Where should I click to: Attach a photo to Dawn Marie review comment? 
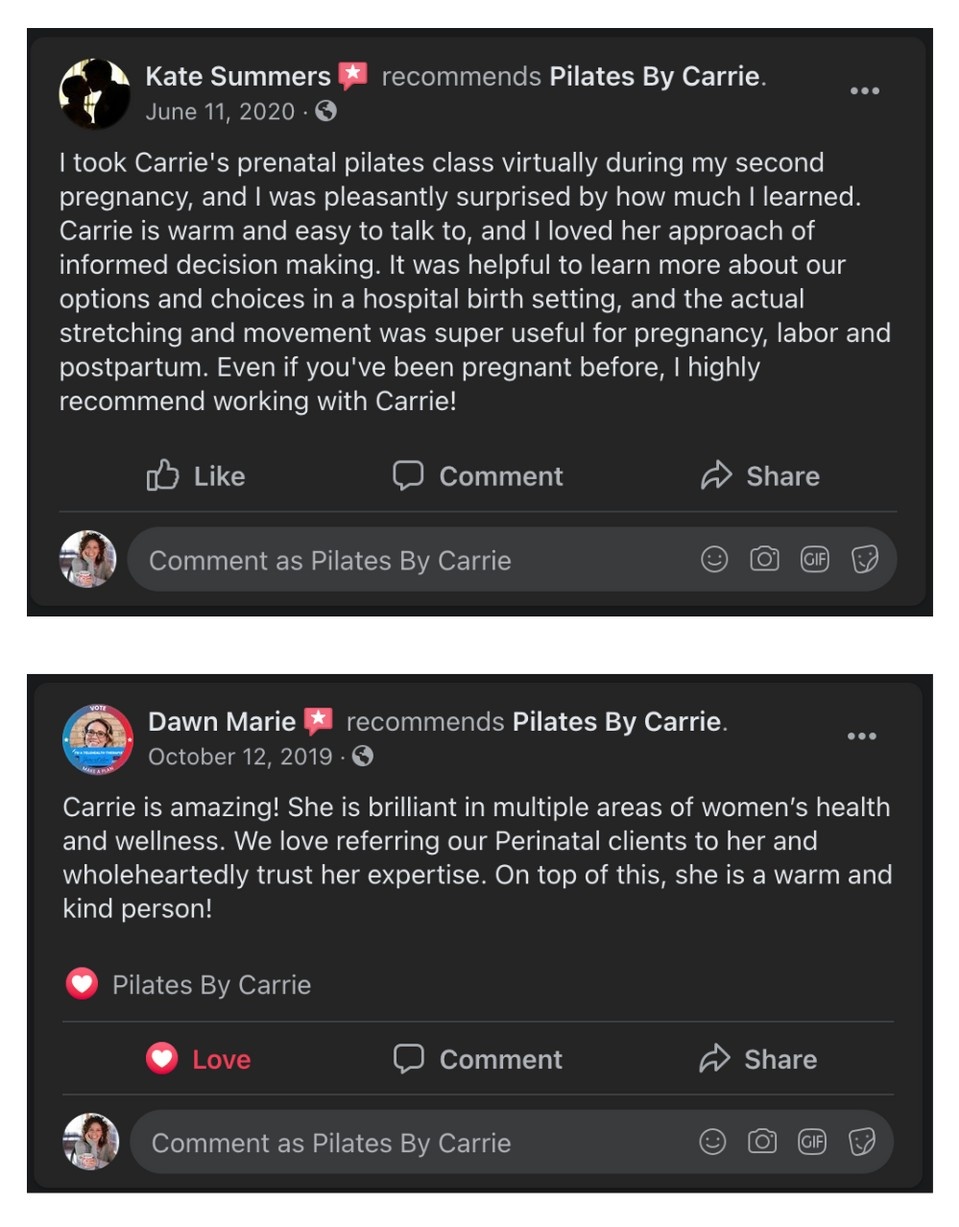(x=762, y=1142)
